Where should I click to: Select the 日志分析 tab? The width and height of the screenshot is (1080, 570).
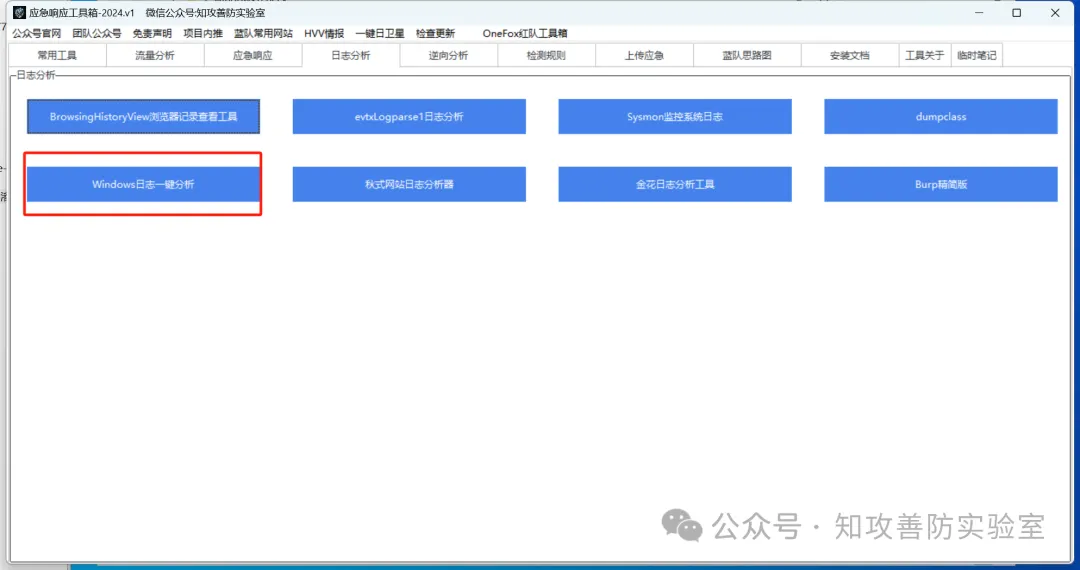tap(351, 55)
